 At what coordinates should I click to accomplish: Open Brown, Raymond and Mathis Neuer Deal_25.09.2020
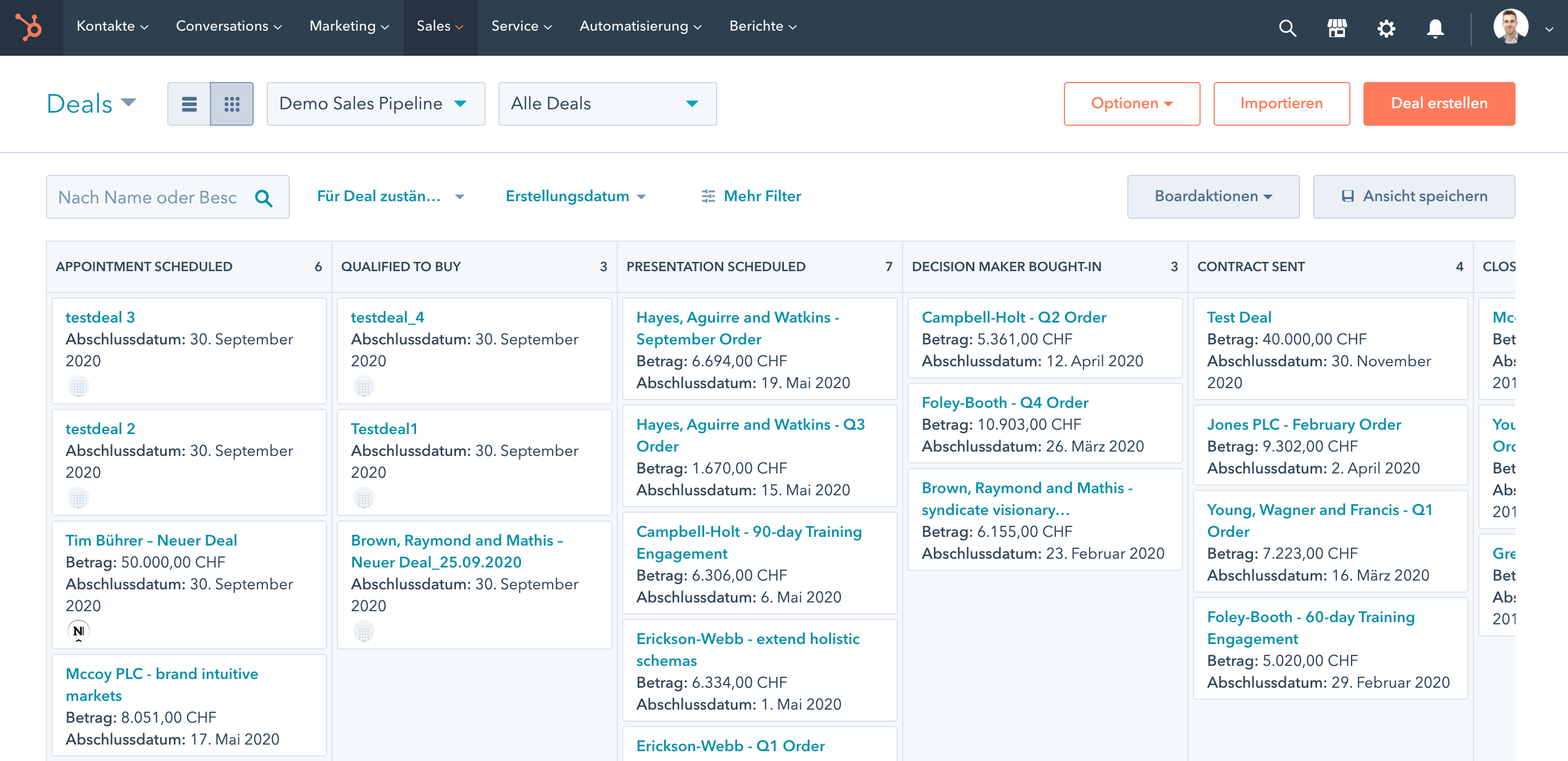tap(457, 551)
